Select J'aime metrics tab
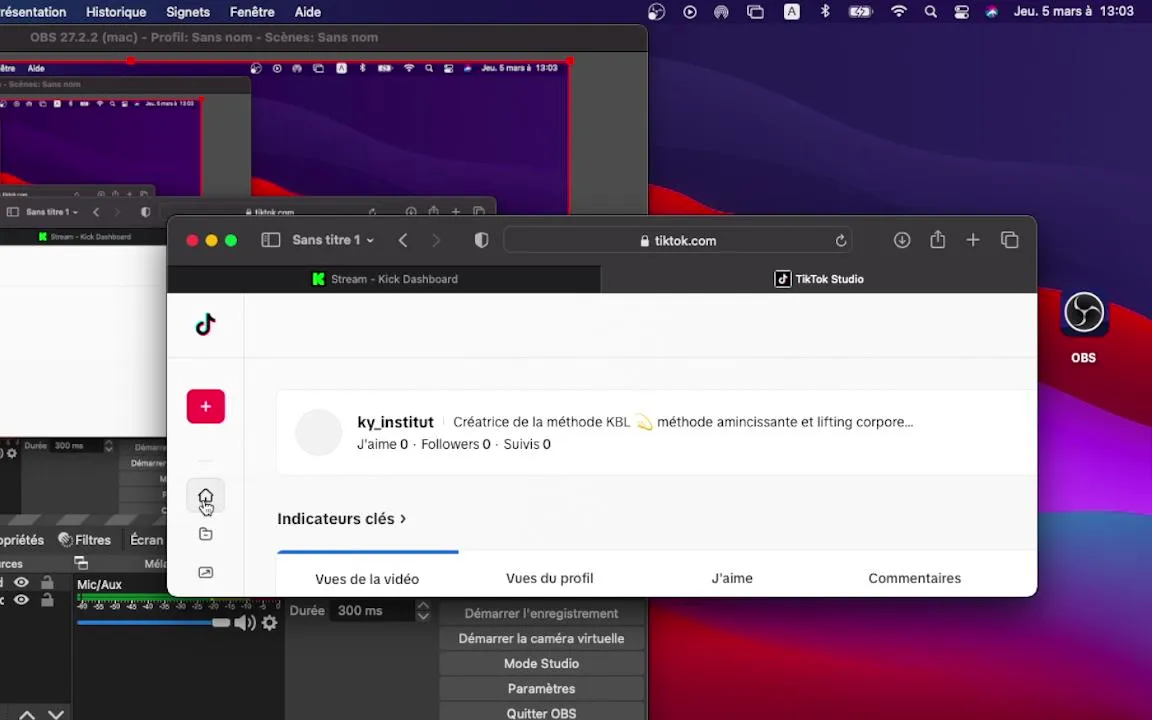 (732, 578)
